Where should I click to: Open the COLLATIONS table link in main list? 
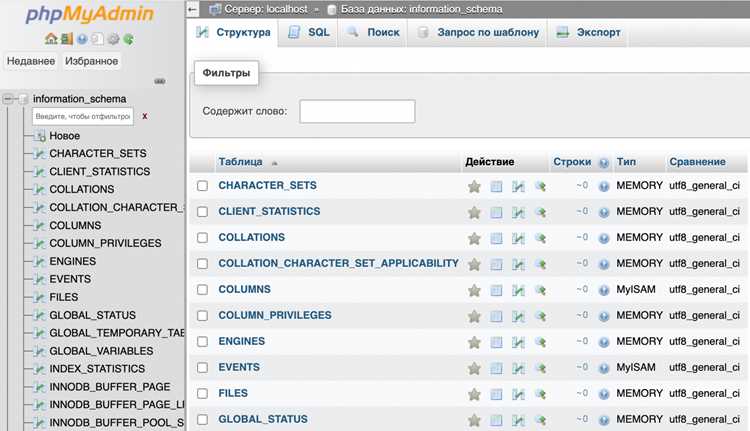tap(252, 237)
